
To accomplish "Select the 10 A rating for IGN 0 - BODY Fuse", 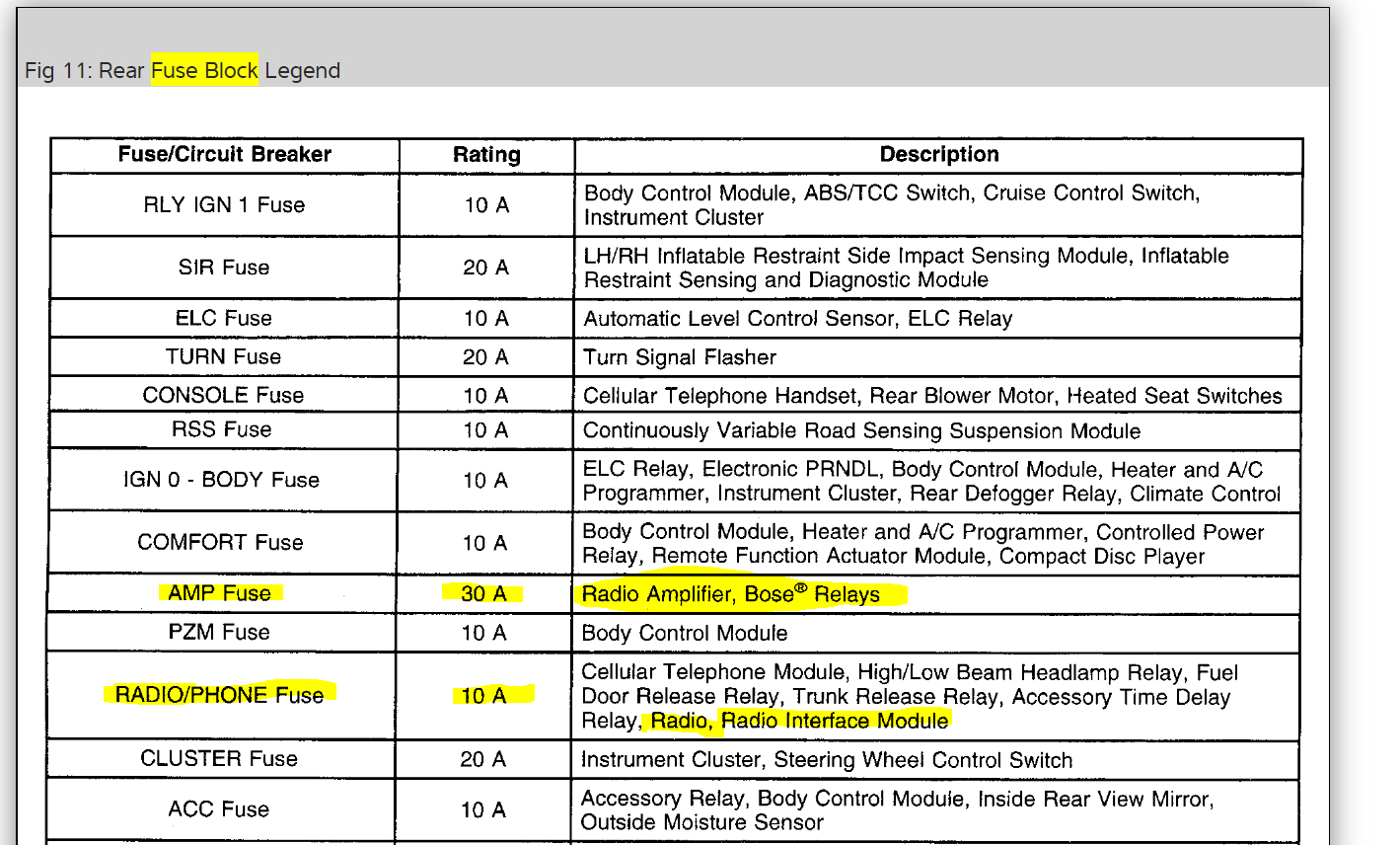I will point(485,481).
